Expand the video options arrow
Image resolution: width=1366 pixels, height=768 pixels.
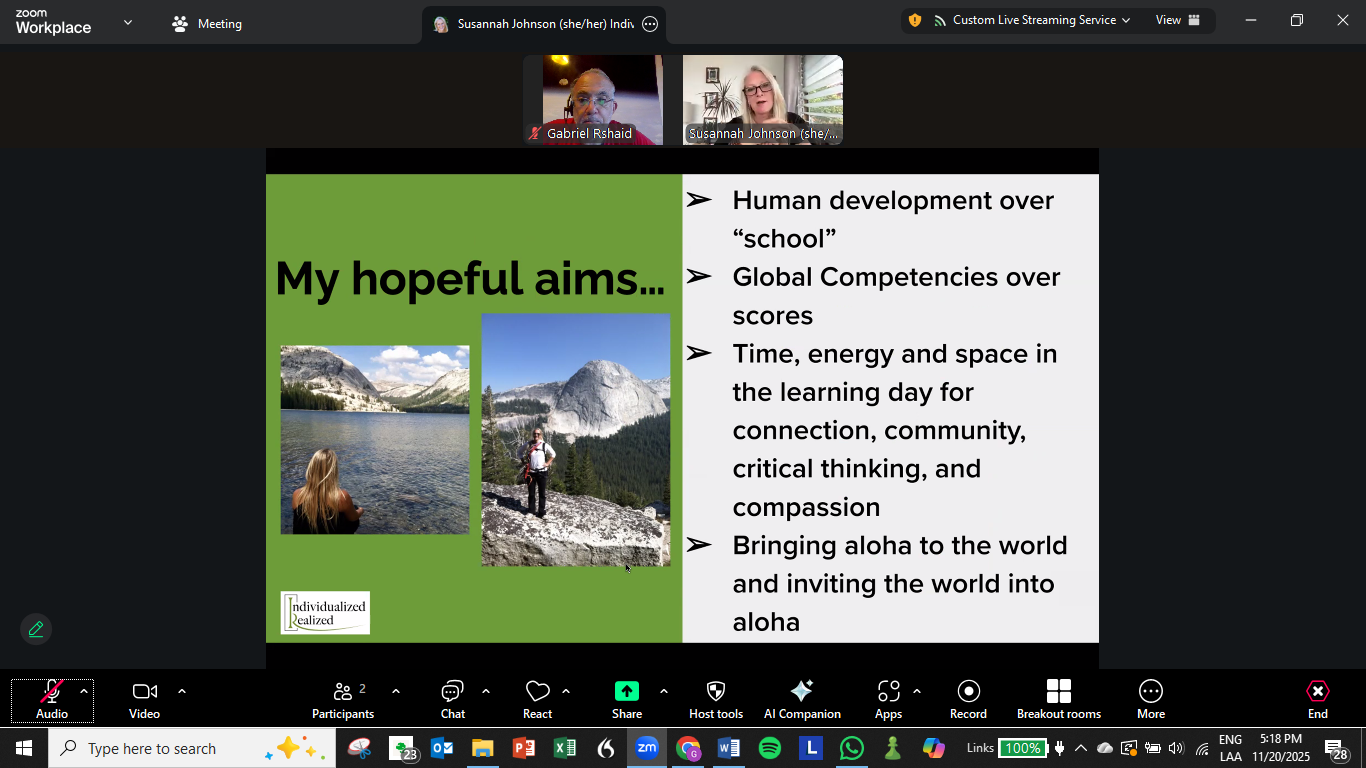pyautogui.click(x=182, y=691)
